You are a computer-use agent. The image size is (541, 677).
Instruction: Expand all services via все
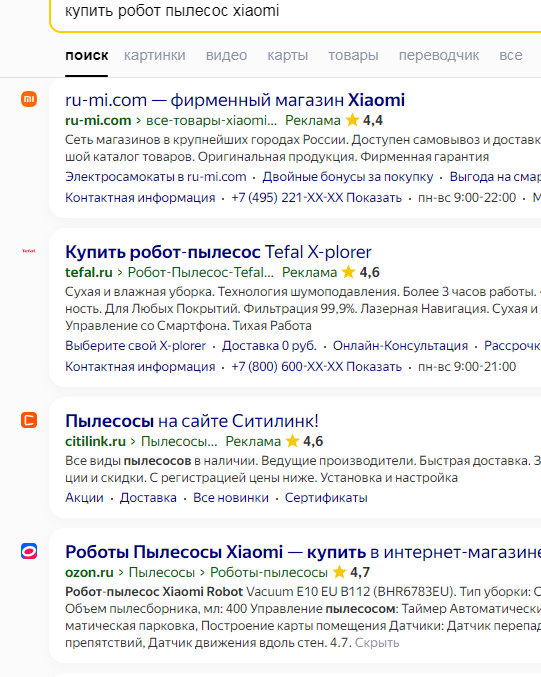coord(511,55)
